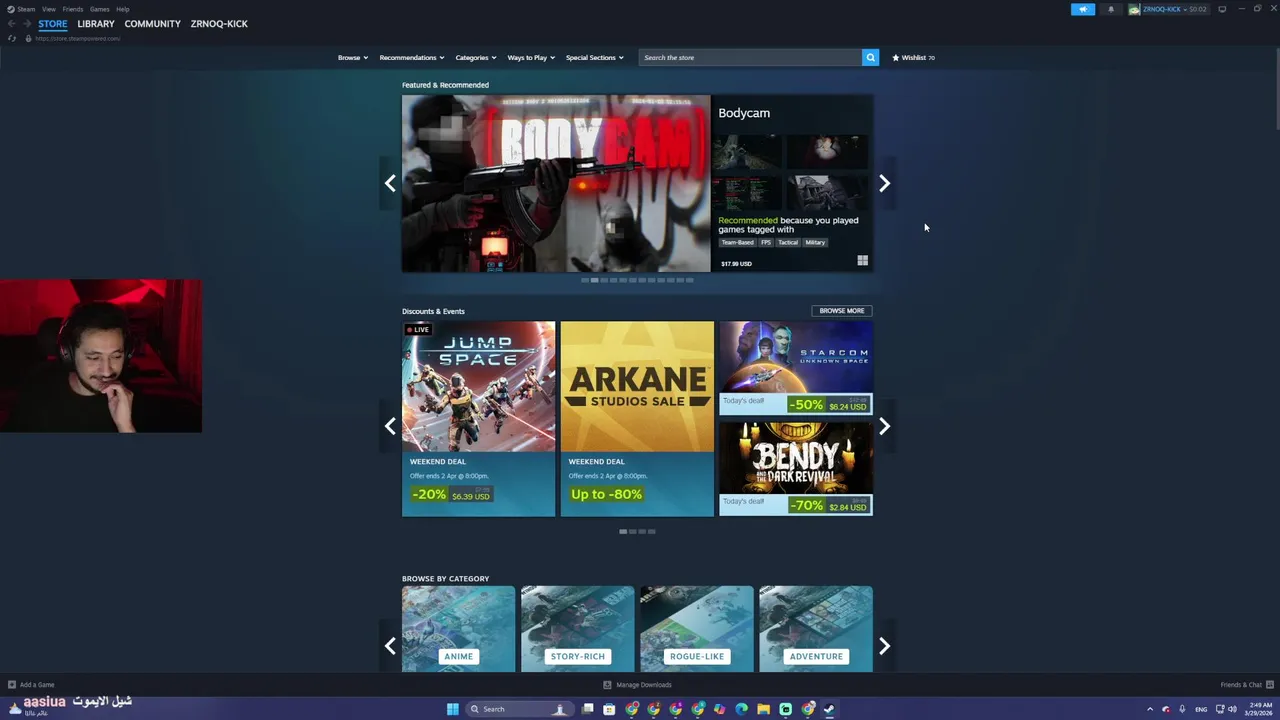
Task: Click the Add a Game plus icon
Action: pyautogui.click(x=12, y=685)
